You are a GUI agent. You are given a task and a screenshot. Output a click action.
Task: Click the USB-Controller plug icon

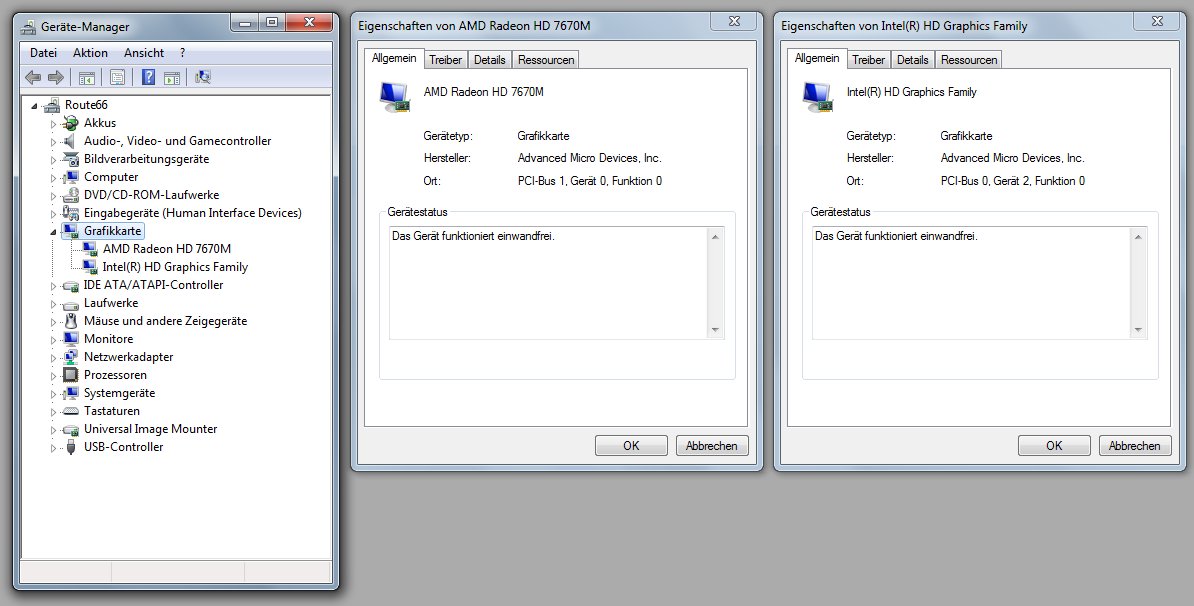click(71, 447)
